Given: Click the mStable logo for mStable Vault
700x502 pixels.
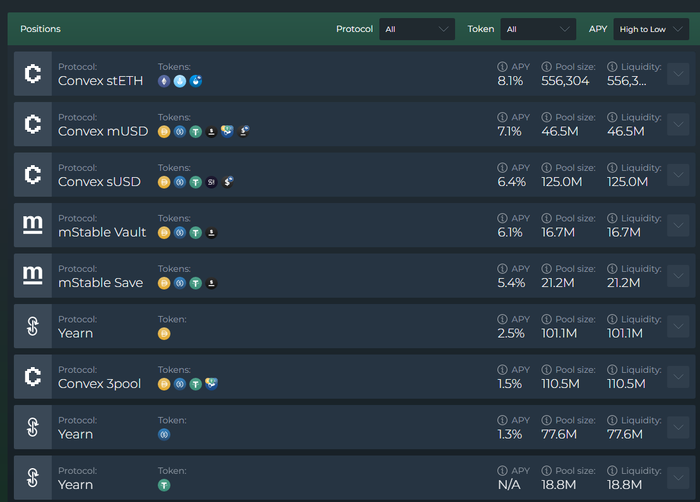Looking at the screenshot, I should [33, 225].
